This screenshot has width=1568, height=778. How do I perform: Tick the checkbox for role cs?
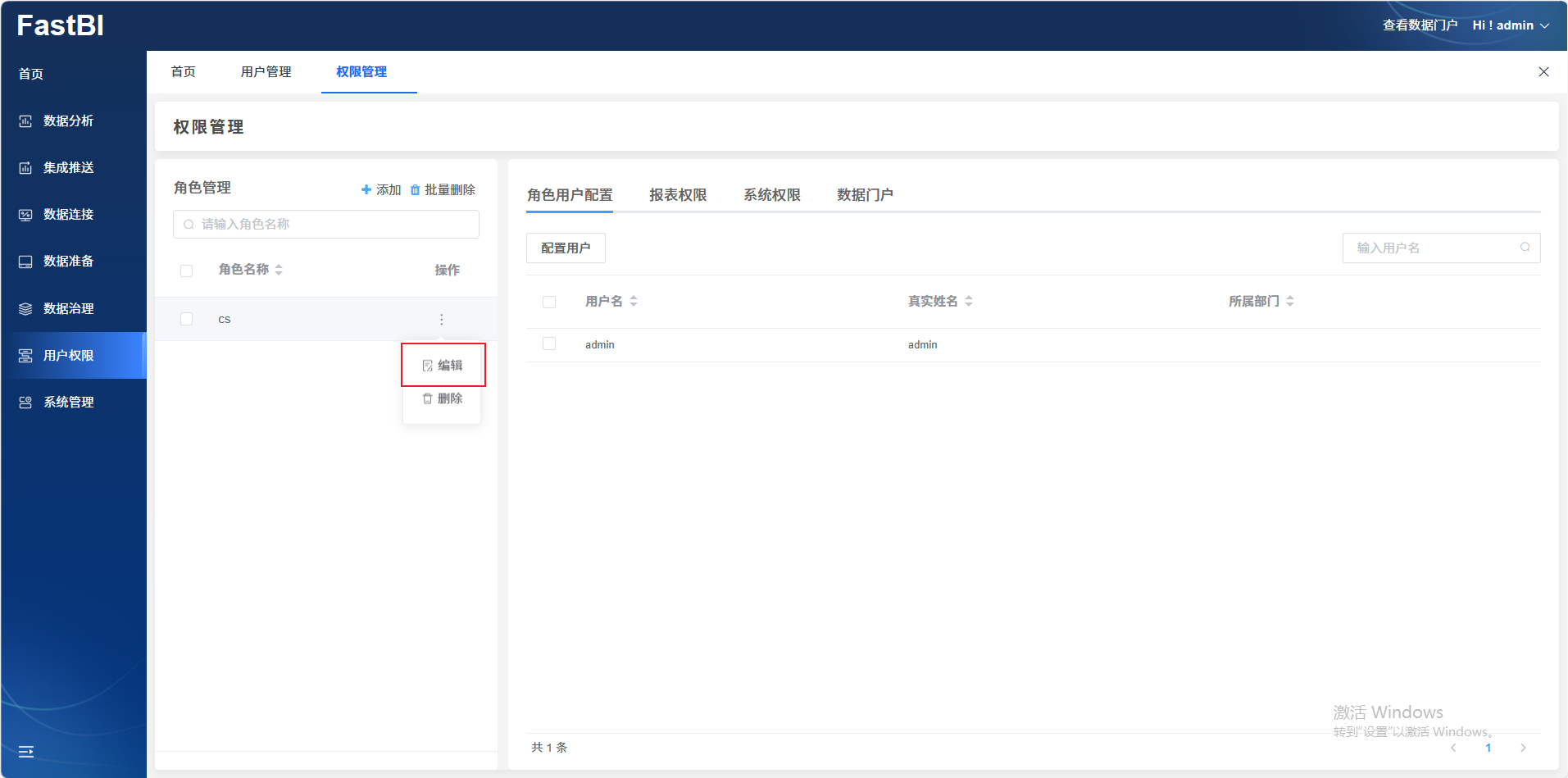[x=187, y=319]
